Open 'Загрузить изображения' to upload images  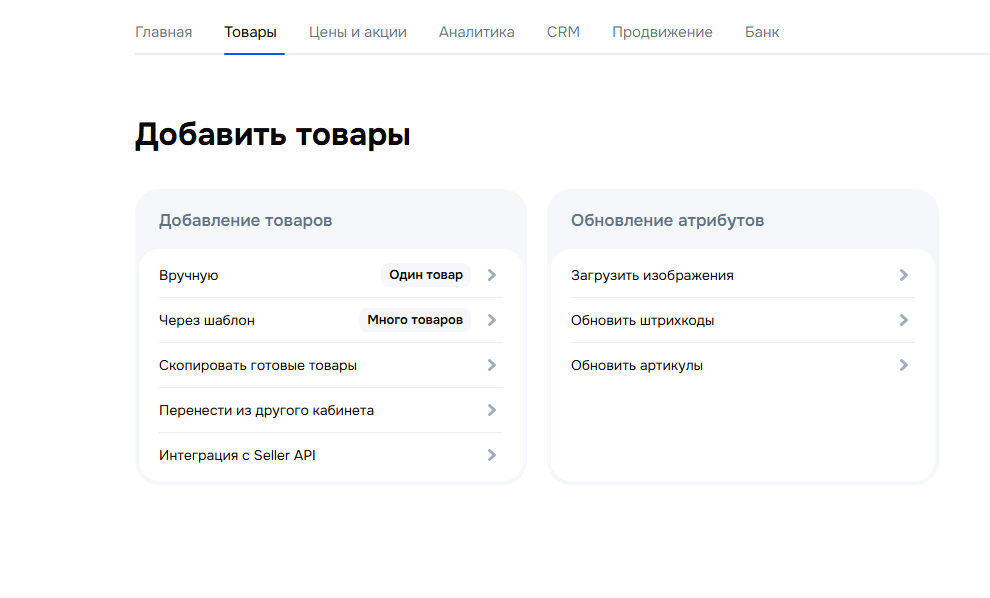[x=652, y=274]
